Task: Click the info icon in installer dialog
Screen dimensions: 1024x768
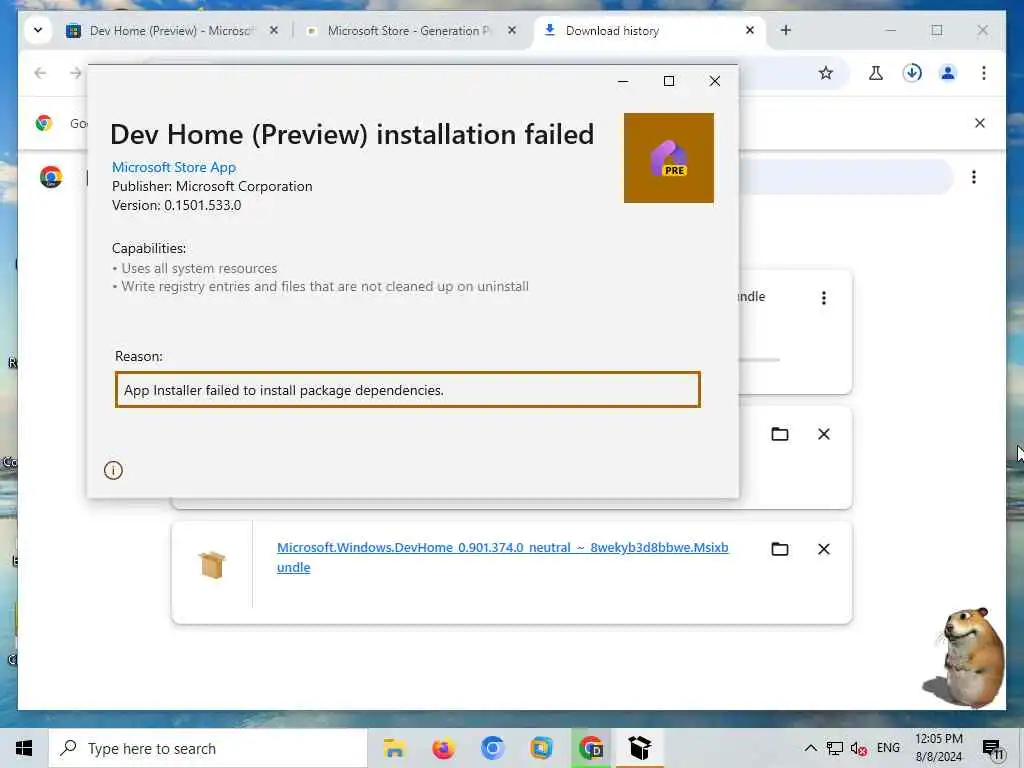Action: pyautogui.click(x=113, y=470)
